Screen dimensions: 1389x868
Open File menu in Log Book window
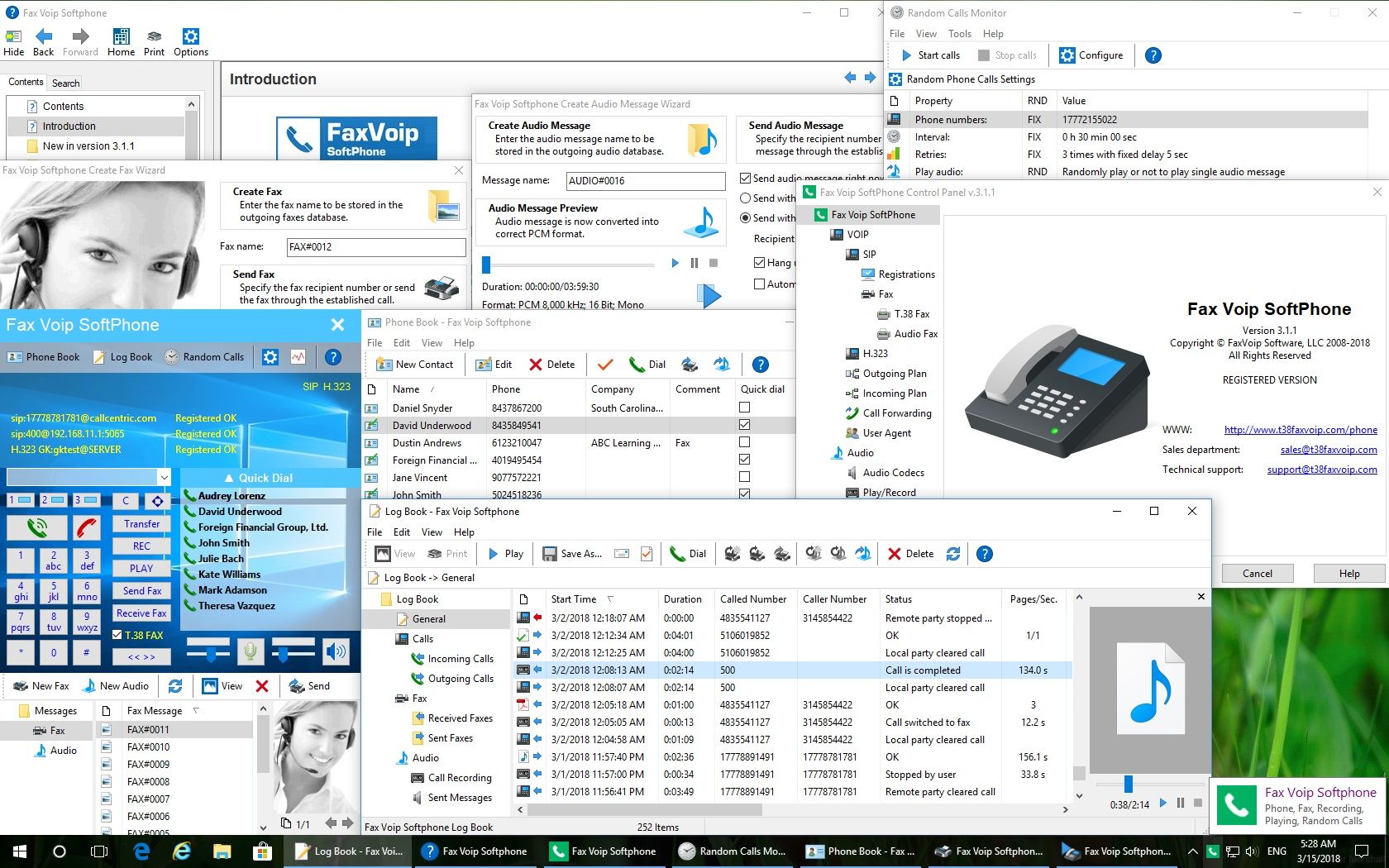pos(375,532)
